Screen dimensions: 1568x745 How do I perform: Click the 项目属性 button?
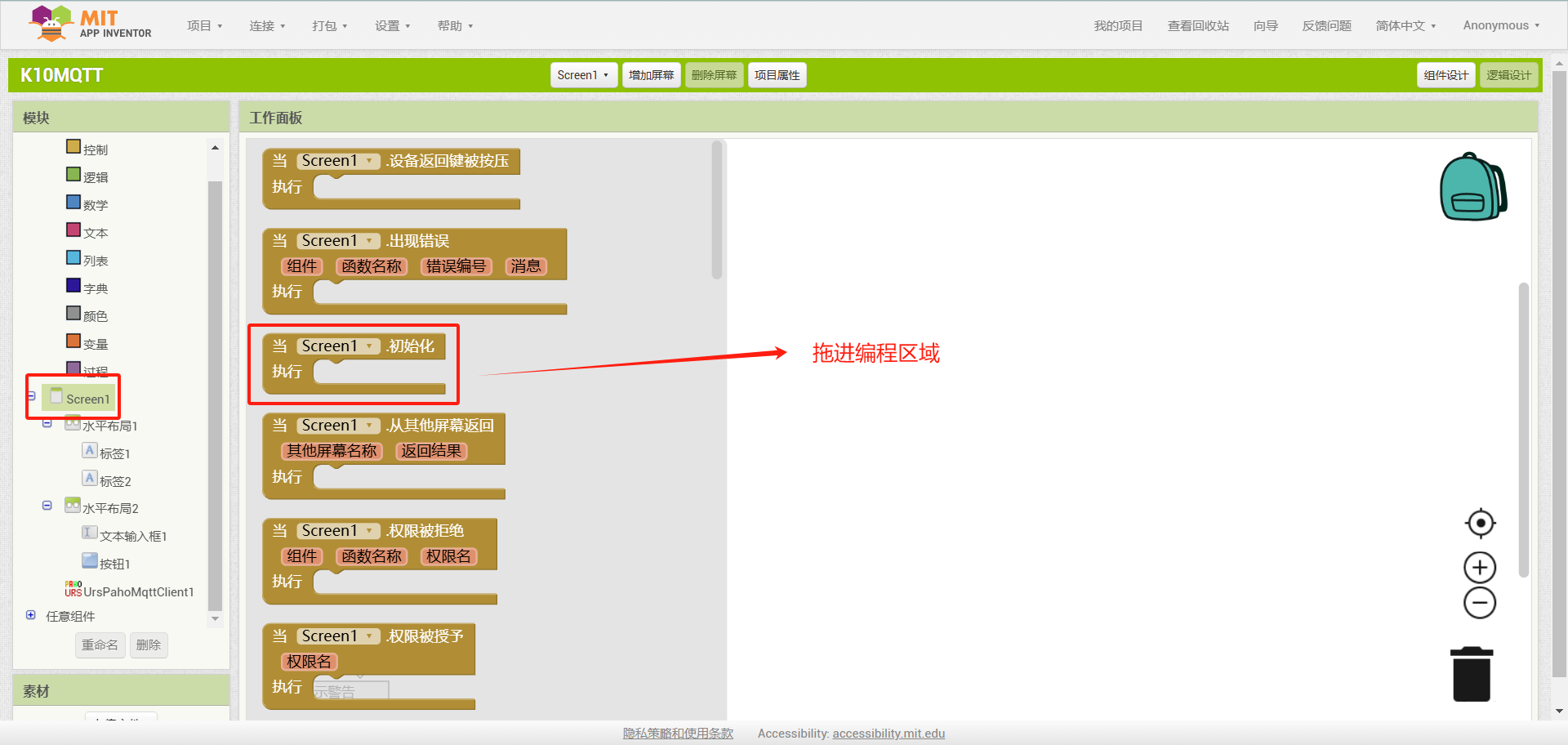(777, 75)
